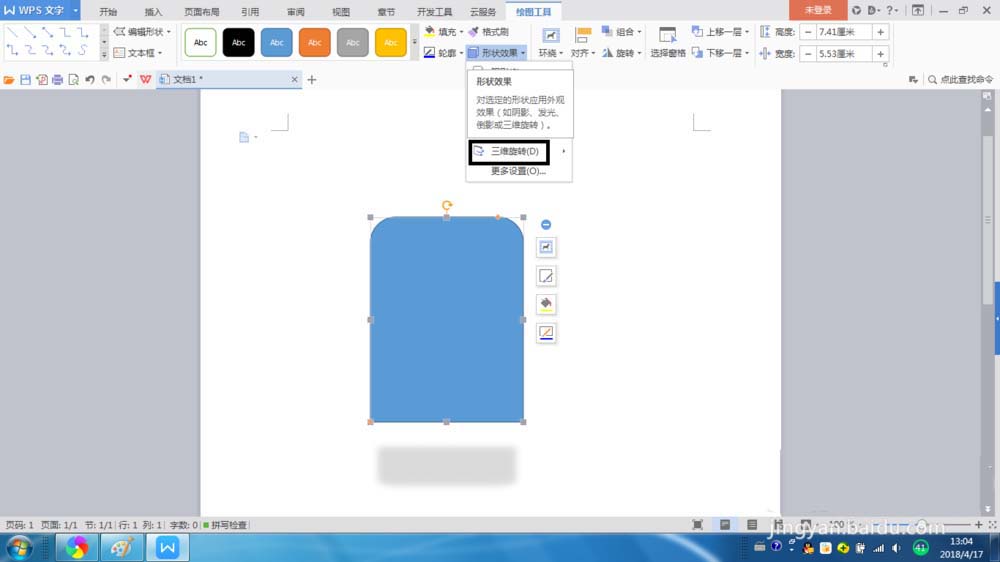Switch to the 开始 ribbon tab
1000x562 pixels.
[x=108, y=12]
